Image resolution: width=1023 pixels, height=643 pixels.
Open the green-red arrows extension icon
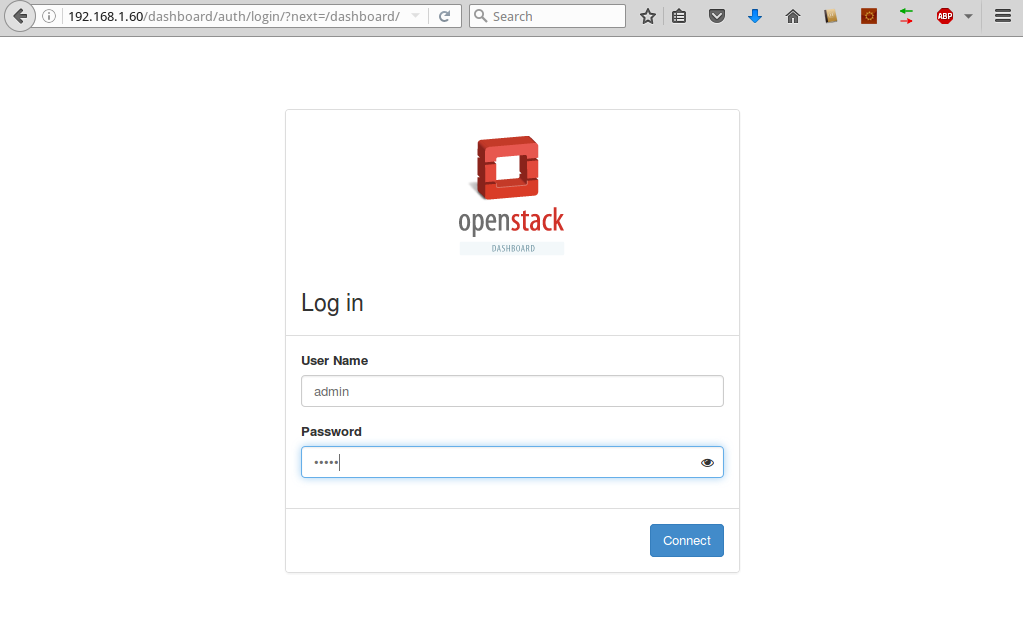point(906,16)
